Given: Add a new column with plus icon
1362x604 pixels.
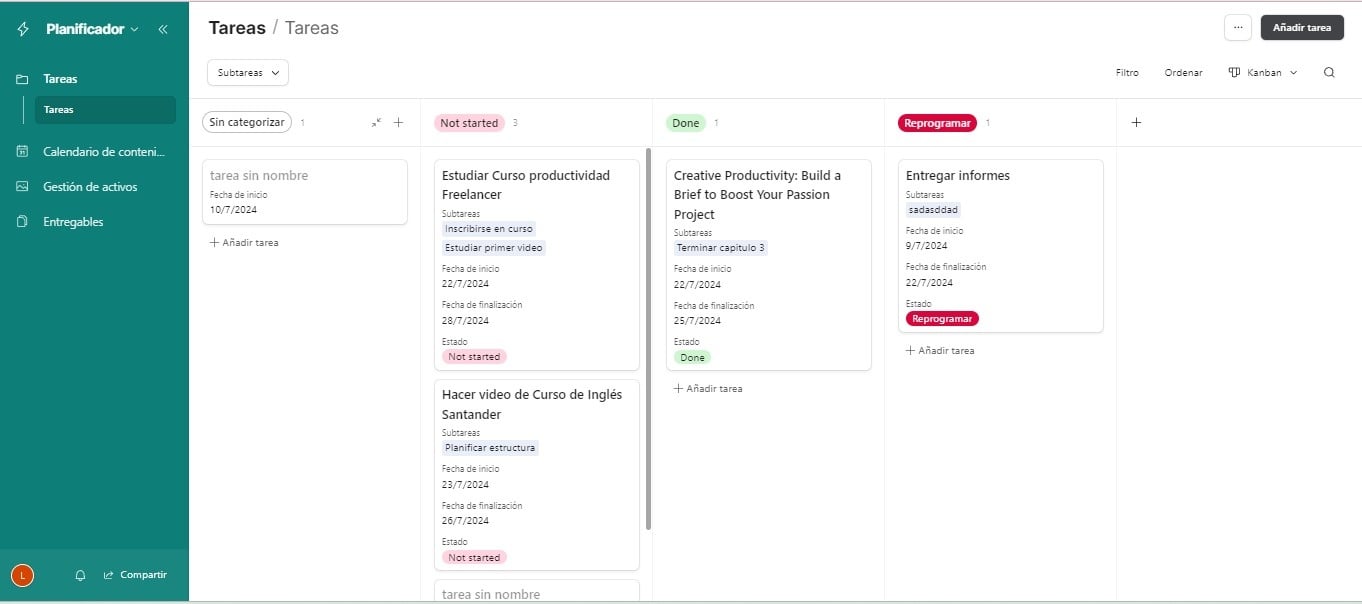Looking at the screenshot, I should 1136,123.
